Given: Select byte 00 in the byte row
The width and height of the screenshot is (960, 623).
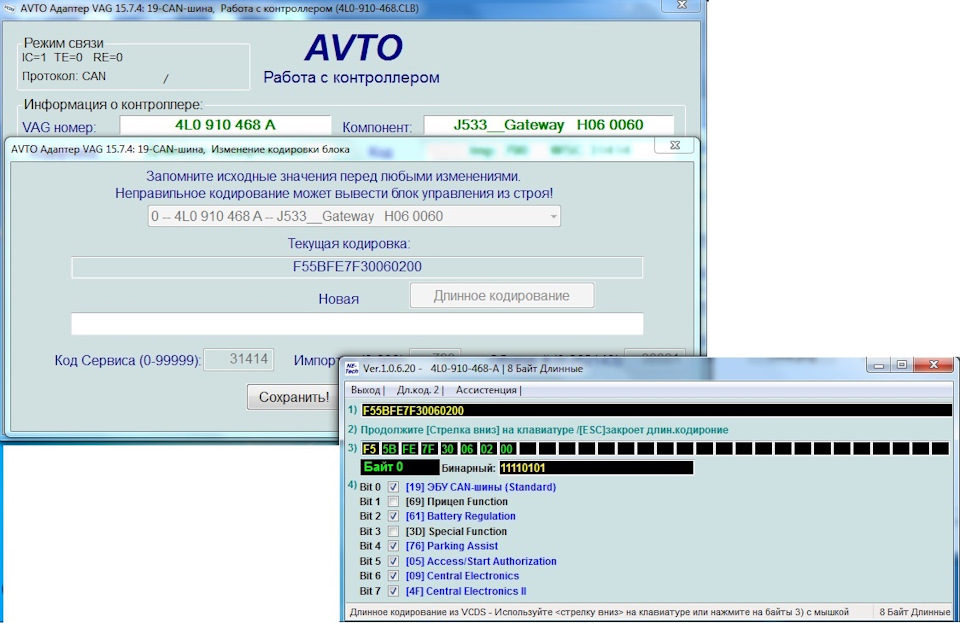Looking at the screenshot, I should coord(506,449).
